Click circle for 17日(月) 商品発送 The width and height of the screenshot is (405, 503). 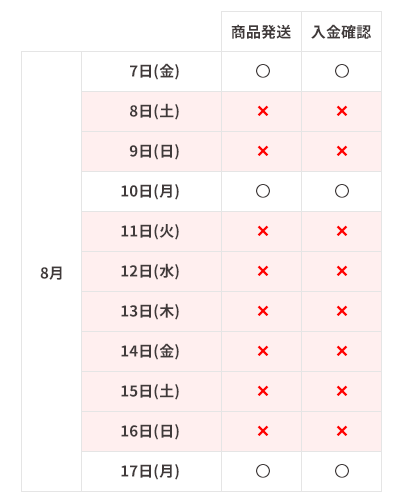(263, 471)
